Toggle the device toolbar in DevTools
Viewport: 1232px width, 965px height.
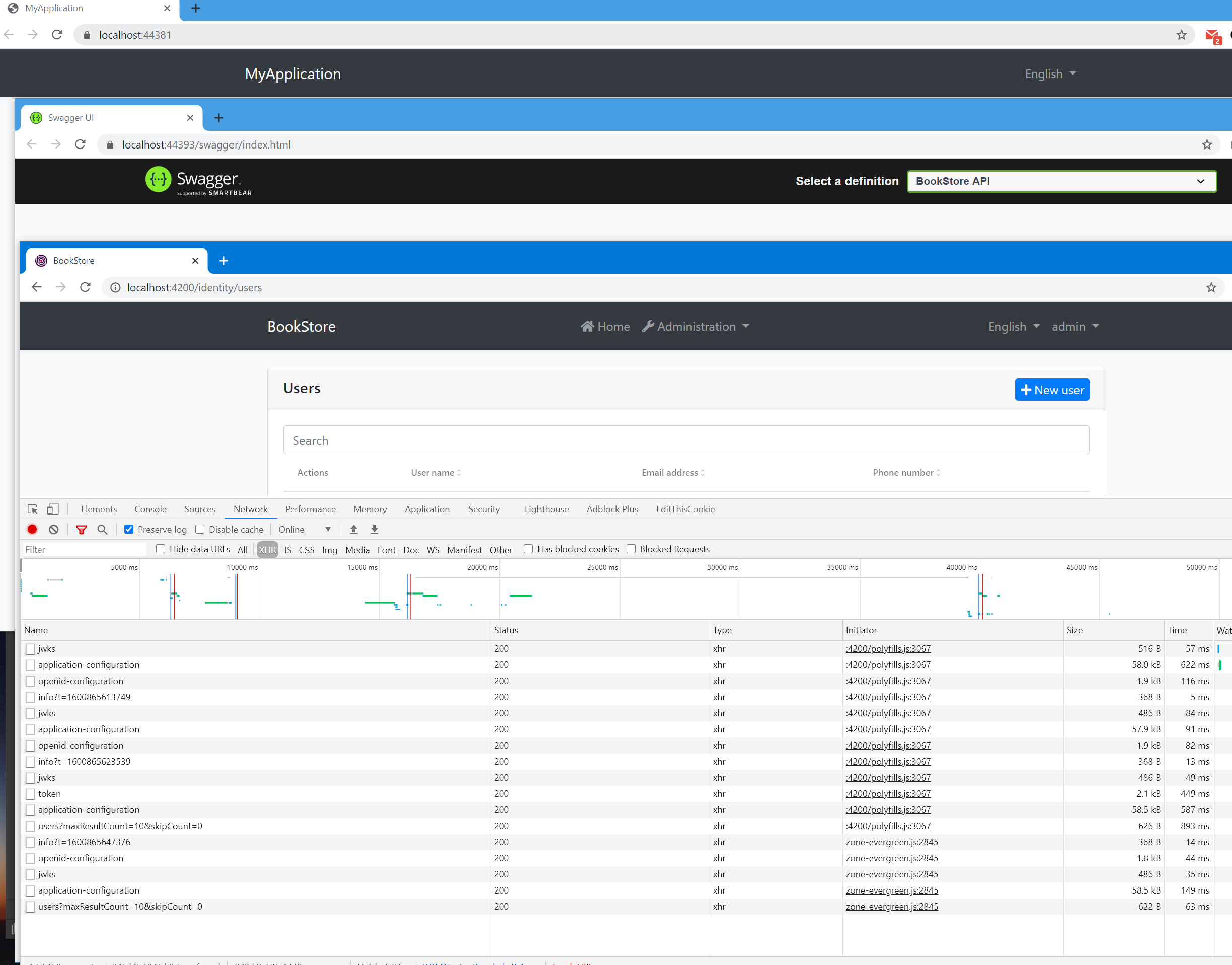click(x=52, y=509)
